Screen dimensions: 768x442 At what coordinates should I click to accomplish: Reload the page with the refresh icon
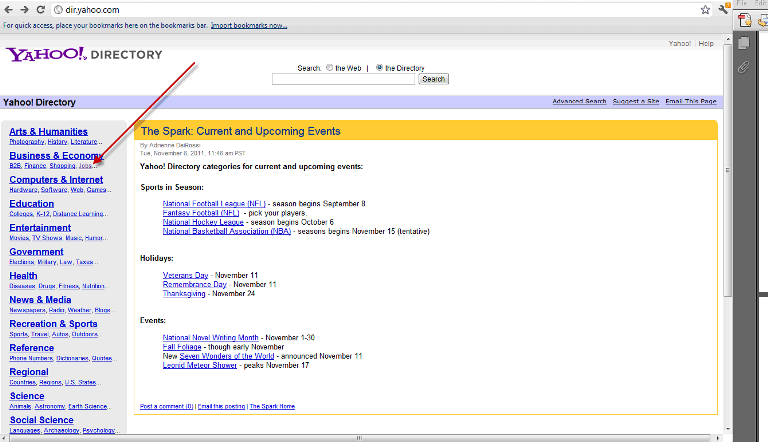(x=41, y=9)
